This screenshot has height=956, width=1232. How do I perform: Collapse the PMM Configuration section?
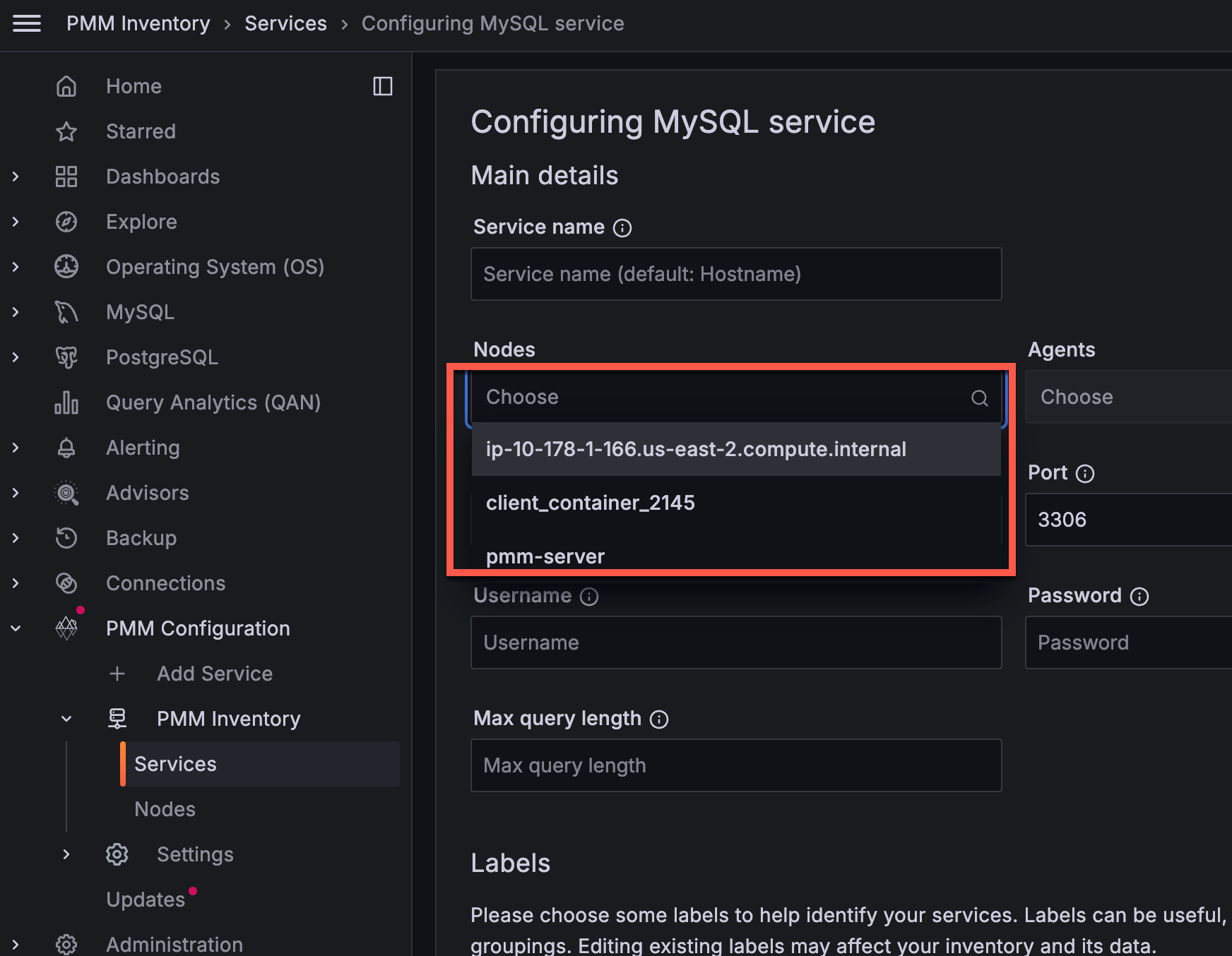pos(16,628)
